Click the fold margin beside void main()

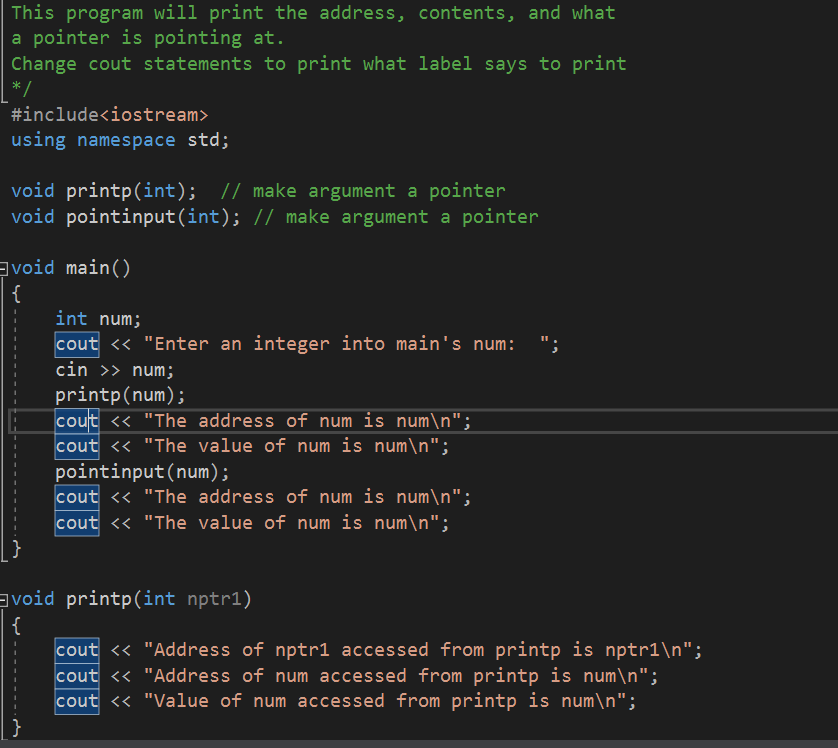point(7,267)
